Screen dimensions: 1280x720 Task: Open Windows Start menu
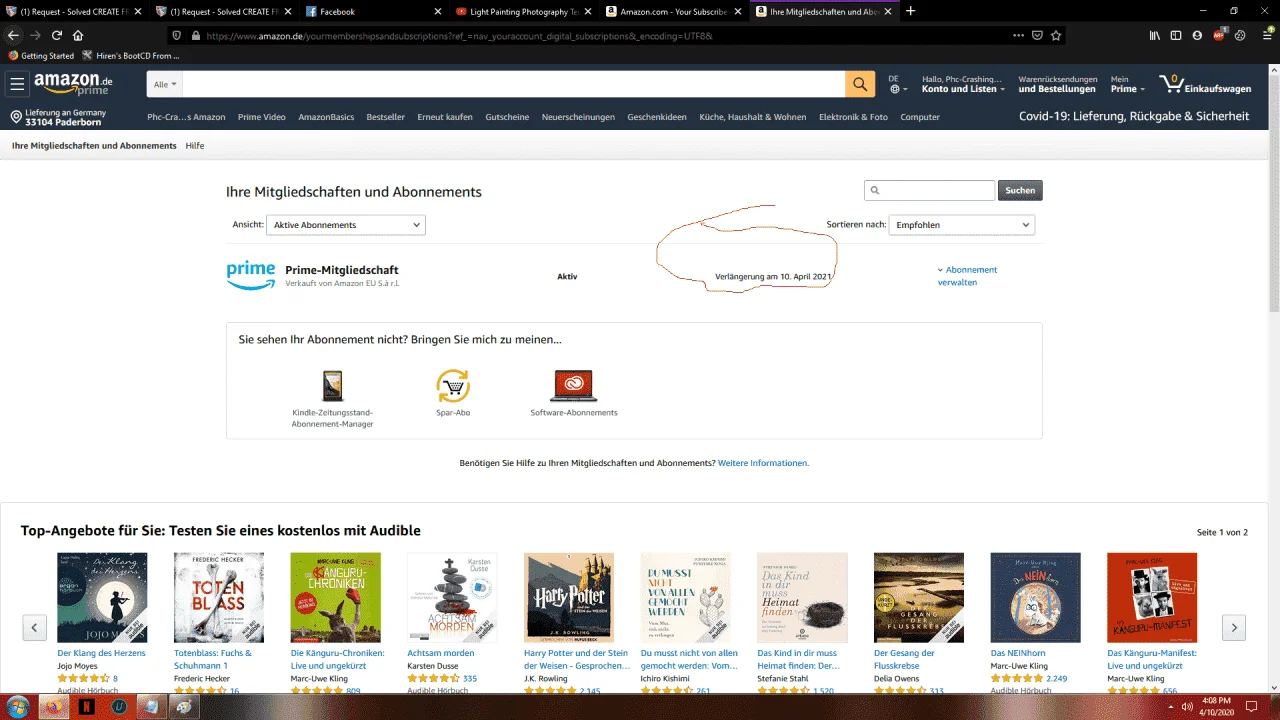(x=18, y=706)
